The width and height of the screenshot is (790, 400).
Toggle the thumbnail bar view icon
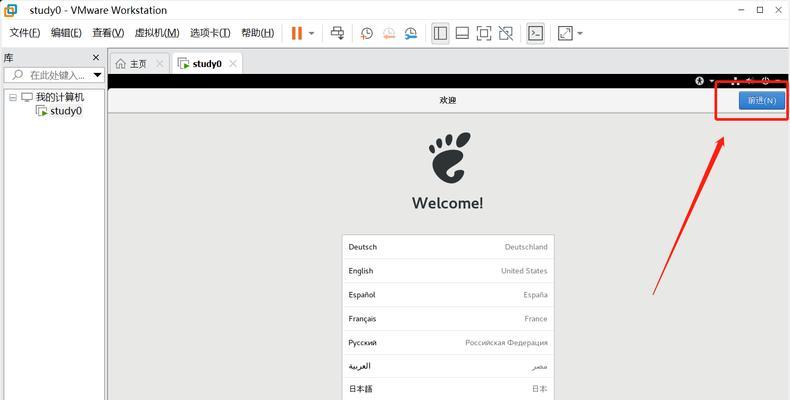[x=462, y=33]
